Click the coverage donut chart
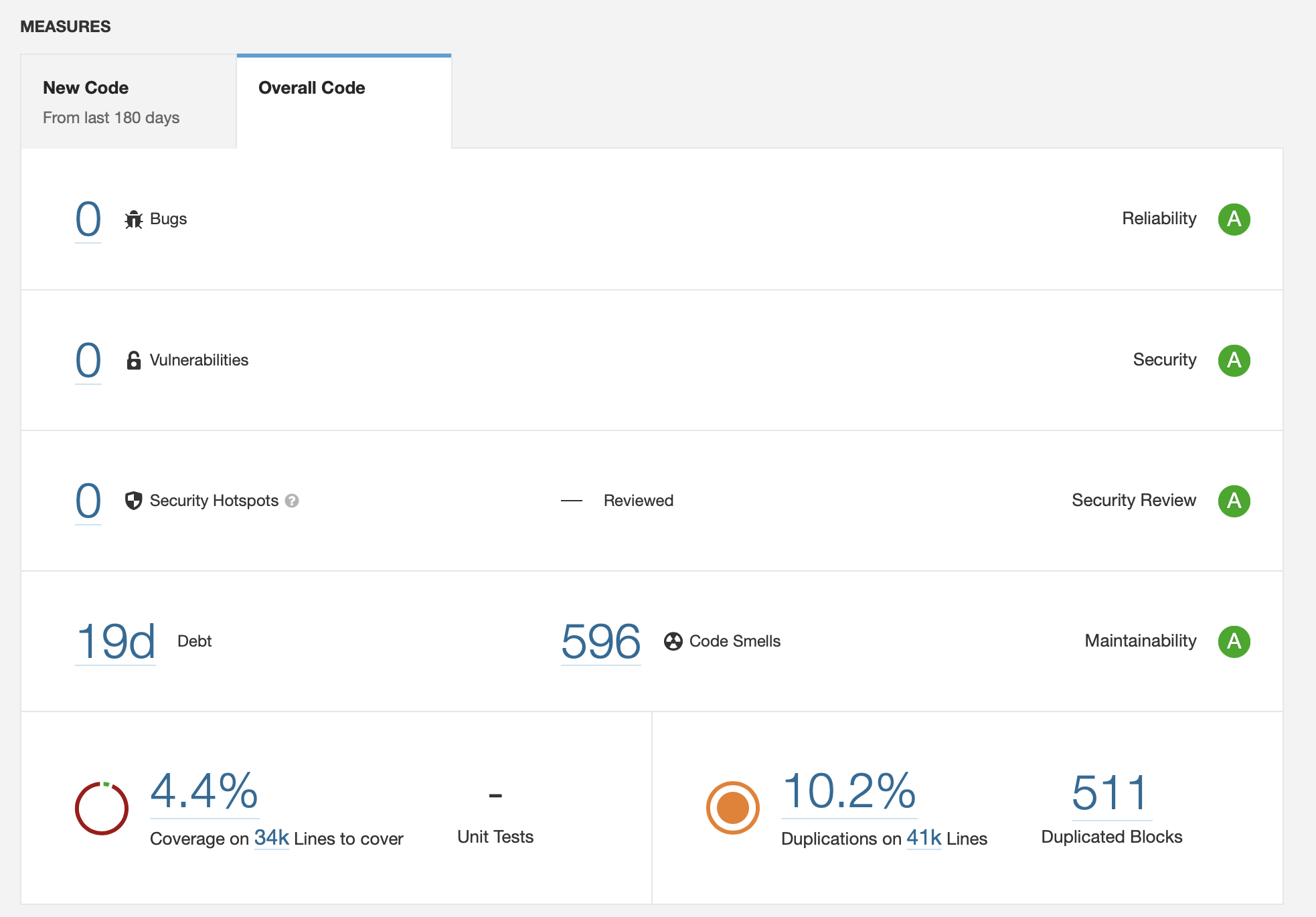Image resolution: width=1316 pixels, height=917 pixels. click(x=102, y=808)
